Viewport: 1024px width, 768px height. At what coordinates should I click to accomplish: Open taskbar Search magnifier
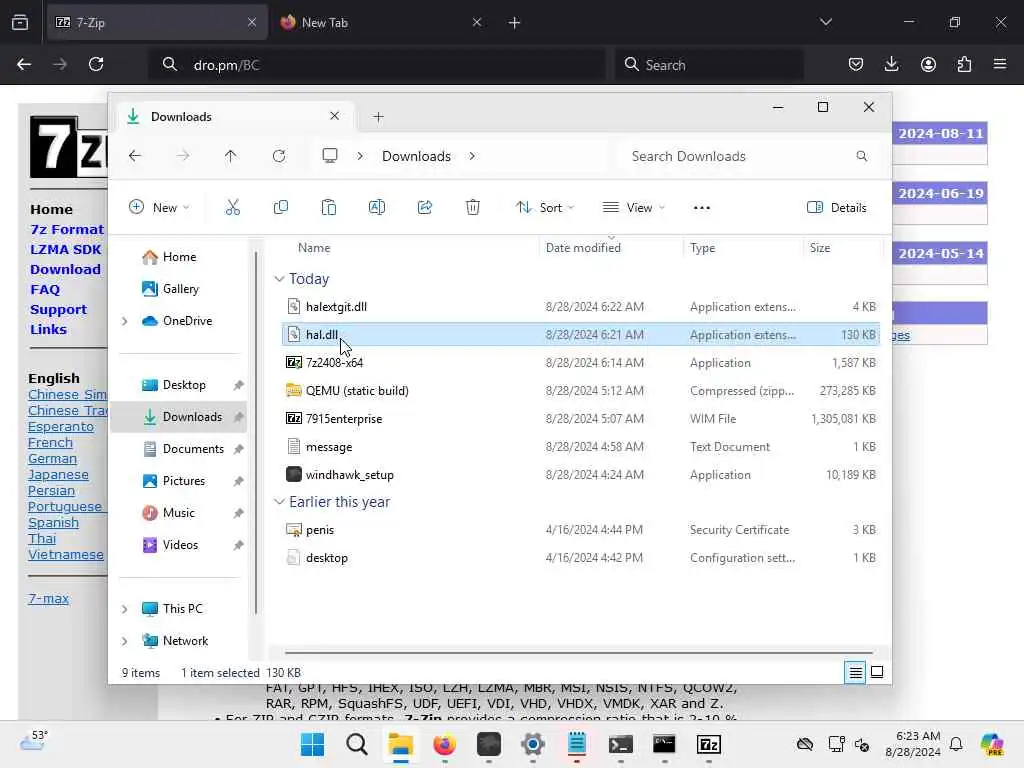[x=357, y=744]
